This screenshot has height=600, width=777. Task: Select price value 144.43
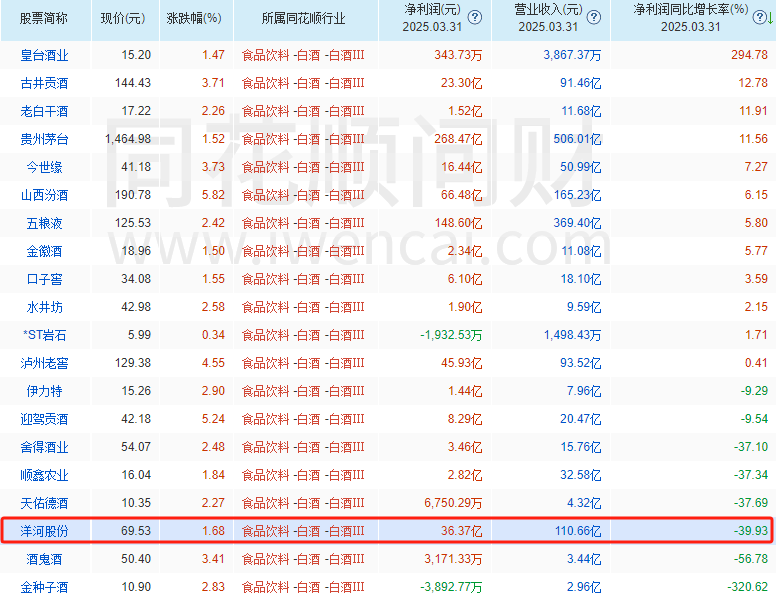(133, 83)
